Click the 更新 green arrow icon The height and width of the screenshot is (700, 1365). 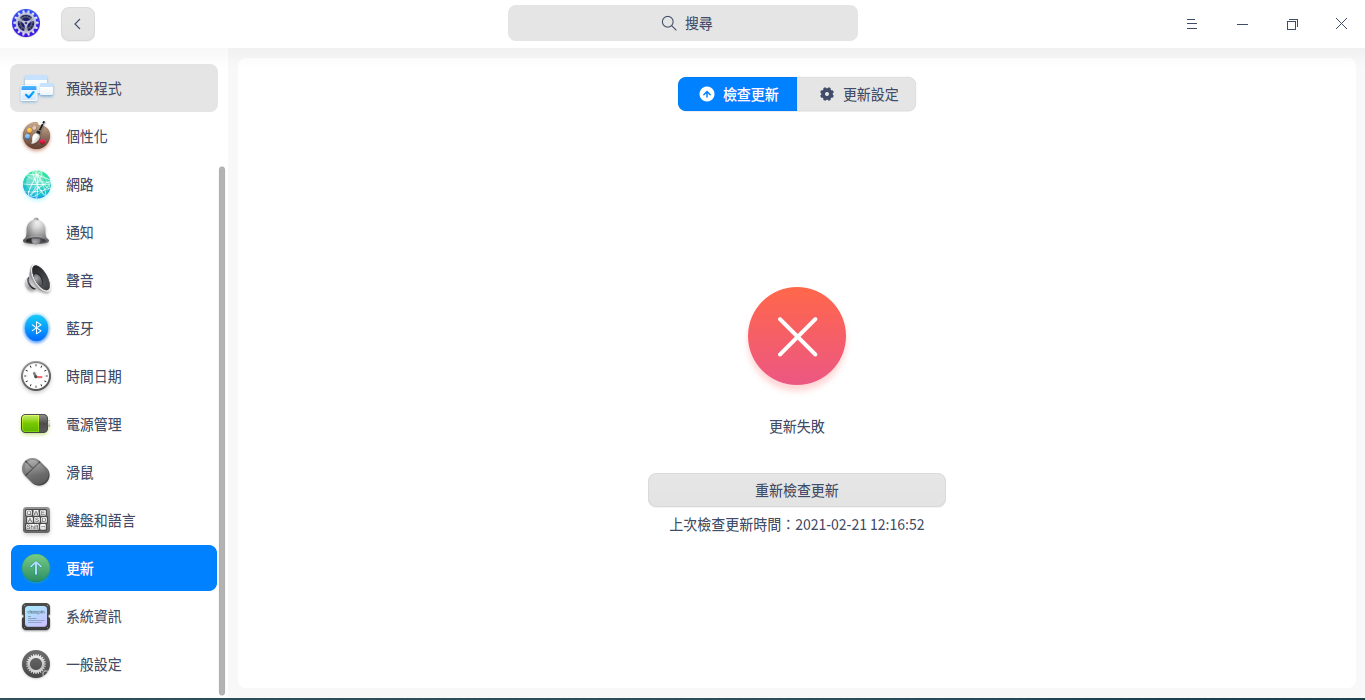(x=37, y=569)
